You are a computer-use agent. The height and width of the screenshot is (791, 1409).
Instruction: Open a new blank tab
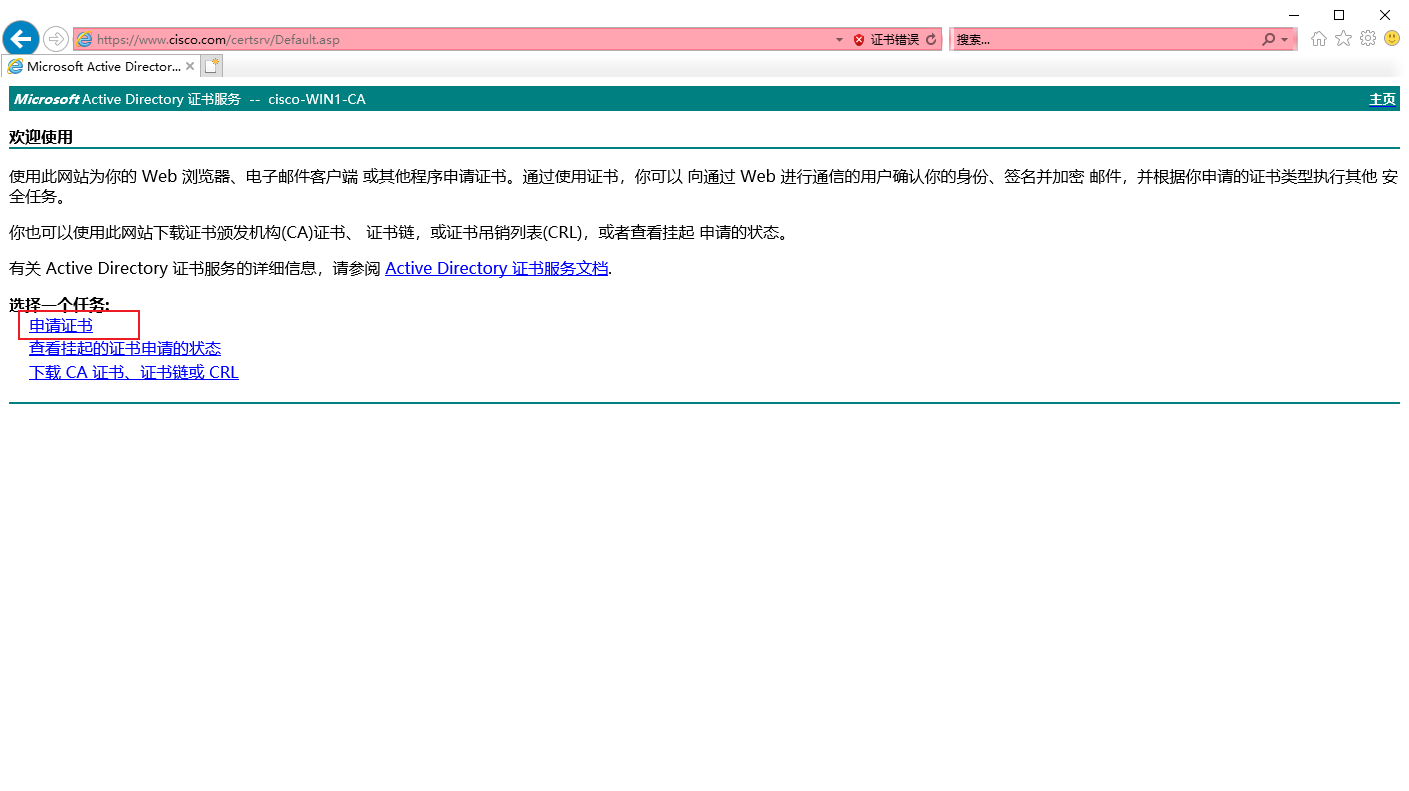pos(211,66)
